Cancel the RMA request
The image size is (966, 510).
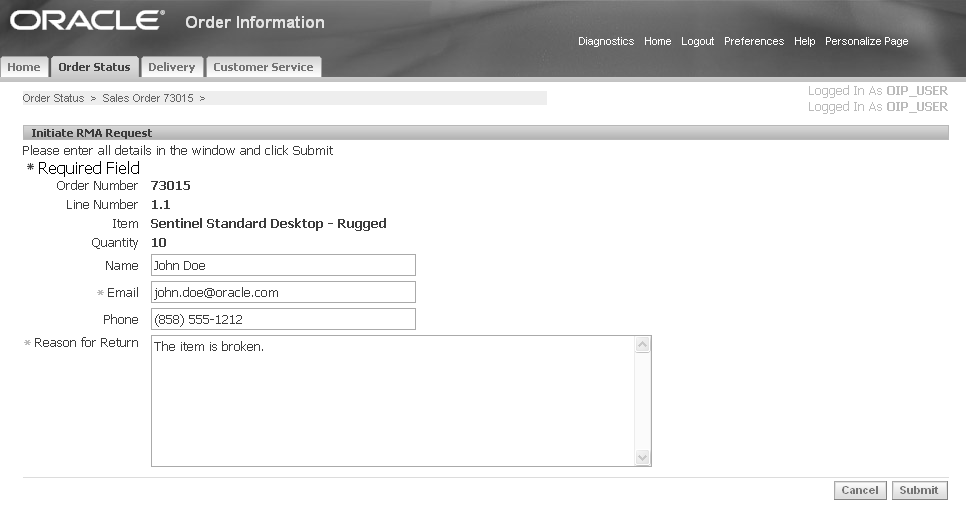[860, 490]
